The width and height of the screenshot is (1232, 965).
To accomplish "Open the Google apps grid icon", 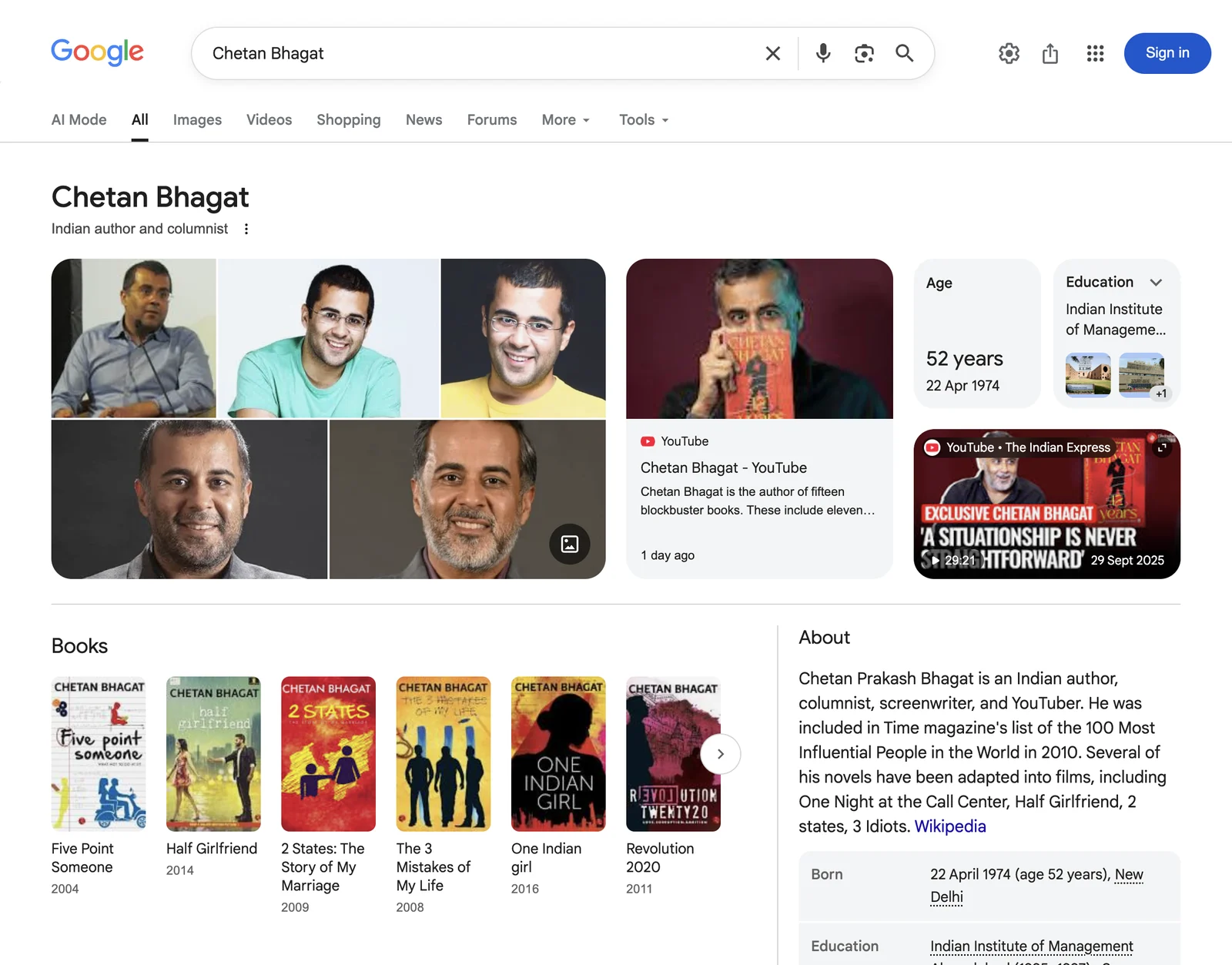I will [1095, 53].
